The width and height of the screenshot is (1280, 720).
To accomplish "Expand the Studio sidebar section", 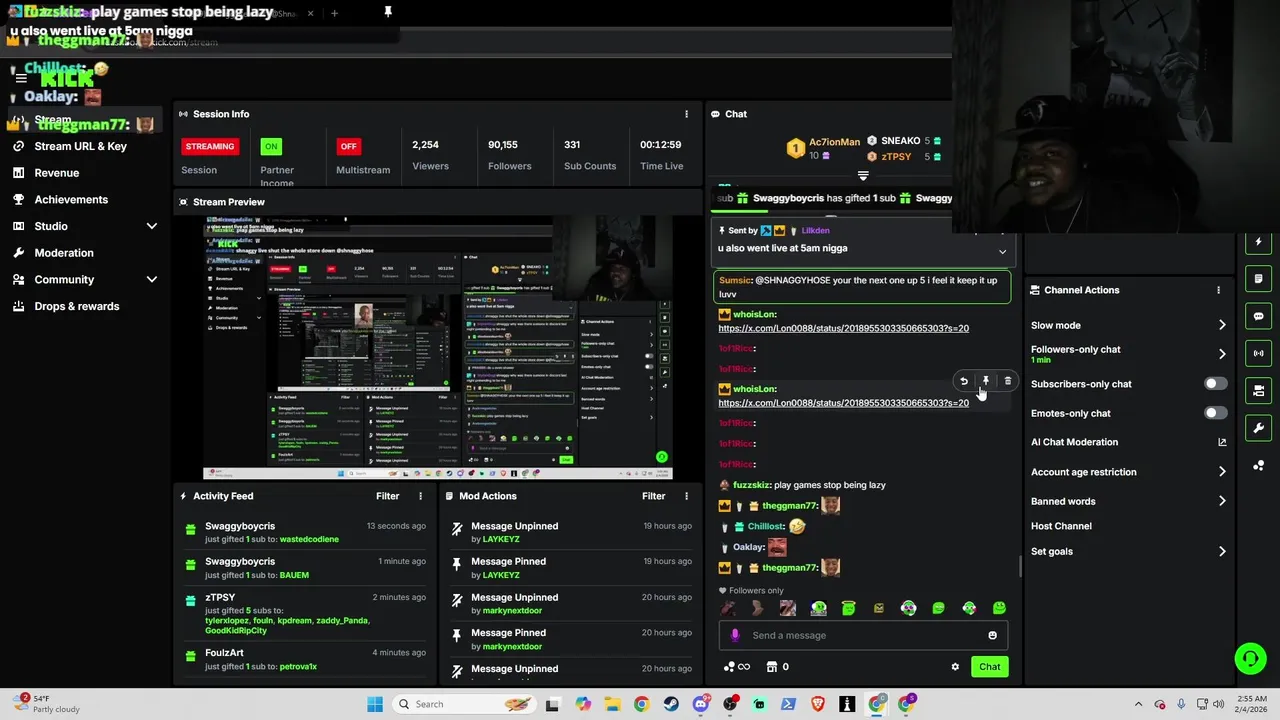I will (152, 226).
